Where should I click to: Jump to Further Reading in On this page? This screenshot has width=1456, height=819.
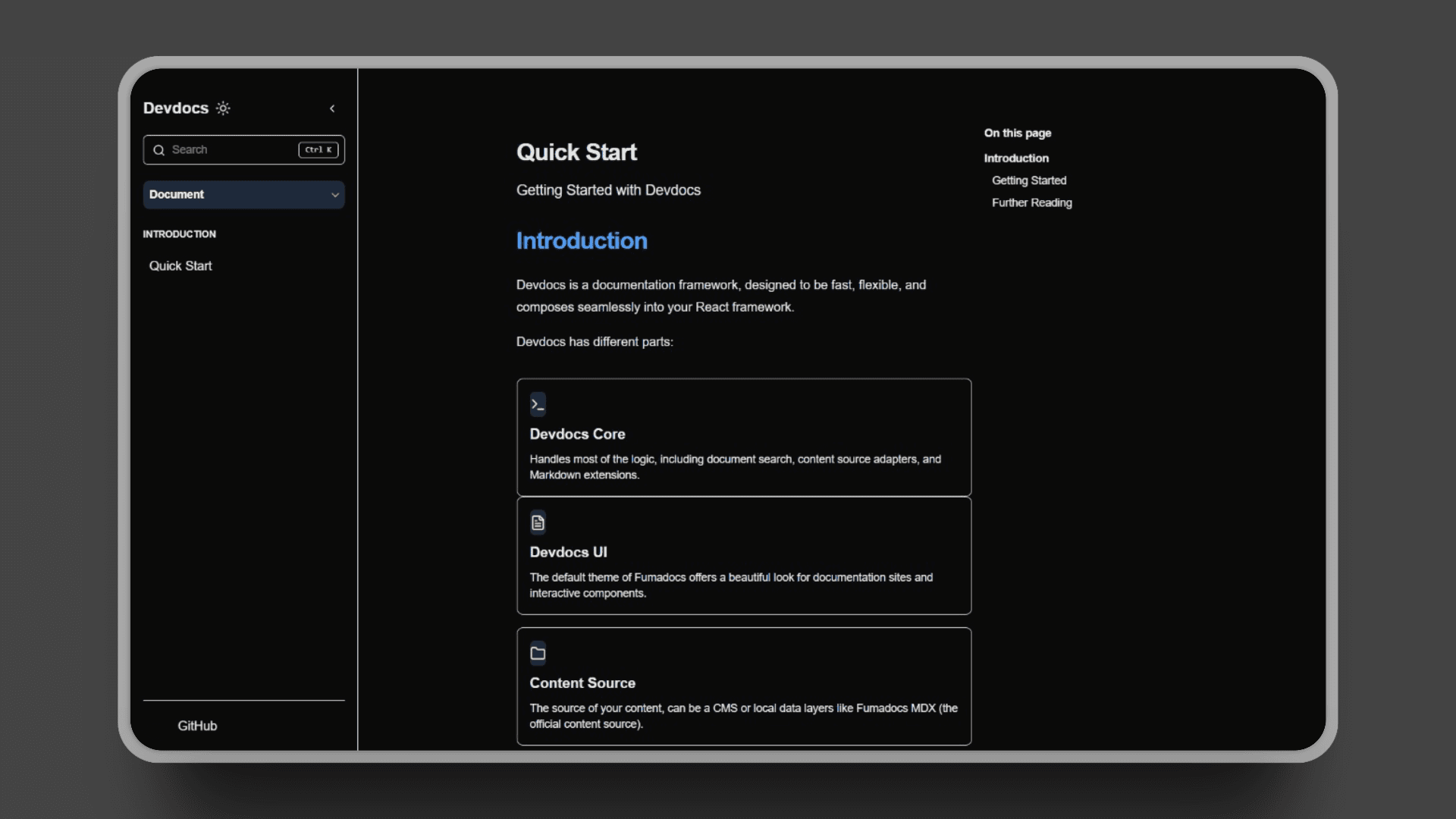tap(1031, 202)
